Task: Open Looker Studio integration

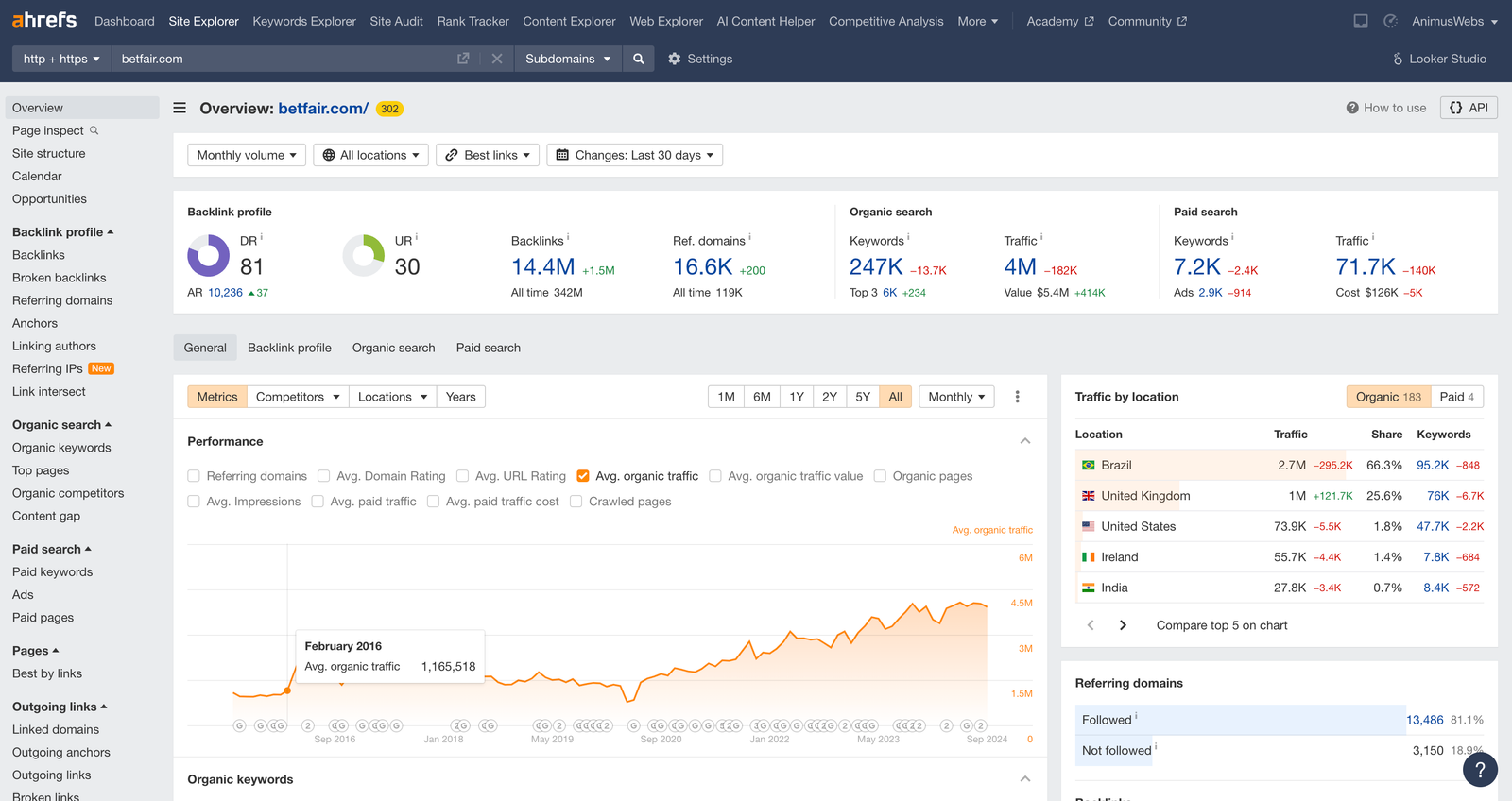Action: (1439, 59)
